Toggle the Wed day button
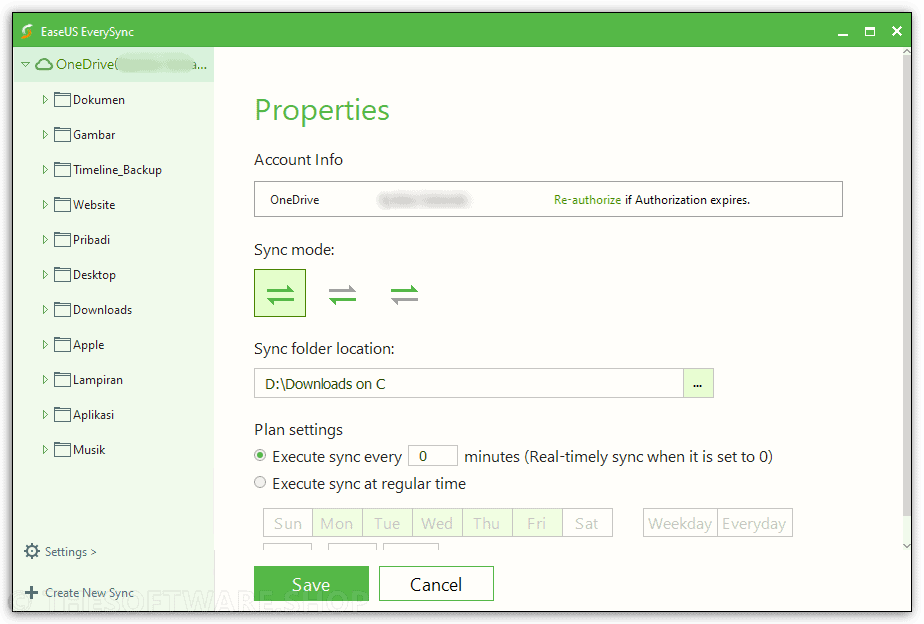The height and width of the screenshot is (624, 924). click(x=437, y=523)
